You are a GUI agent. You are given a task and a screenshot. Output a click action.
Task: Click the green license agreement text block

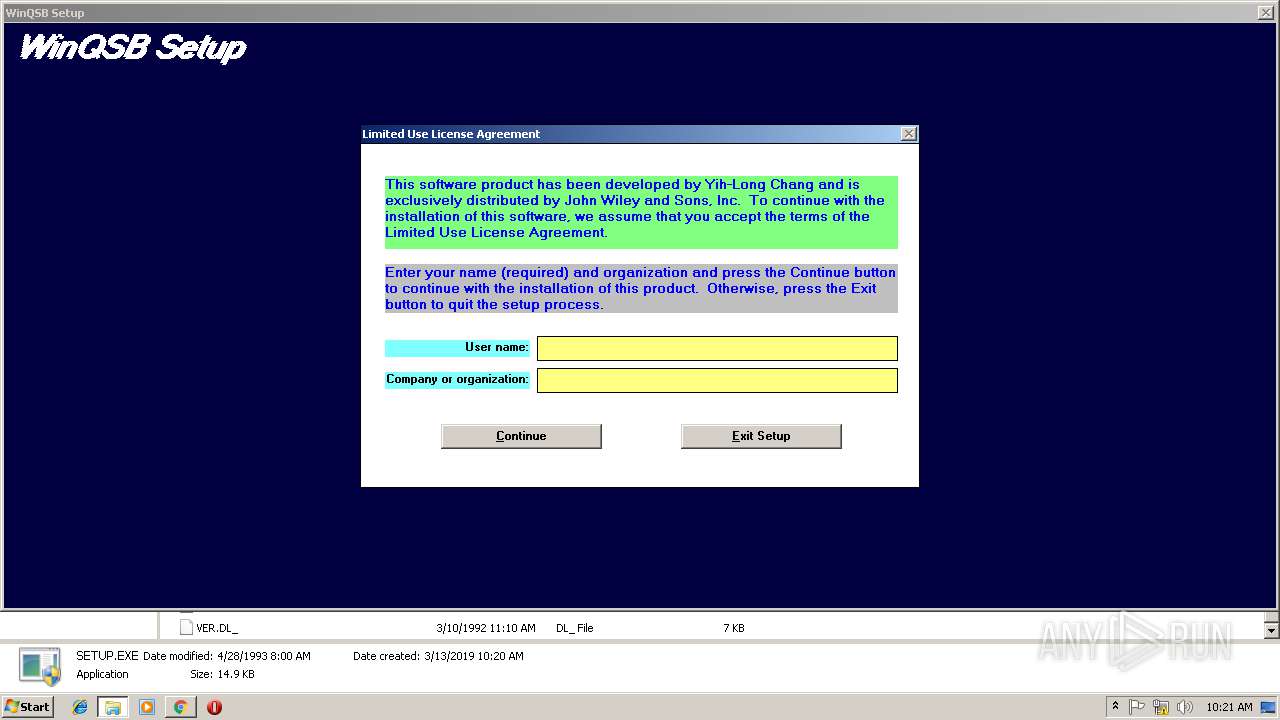(x=641, y=212)
